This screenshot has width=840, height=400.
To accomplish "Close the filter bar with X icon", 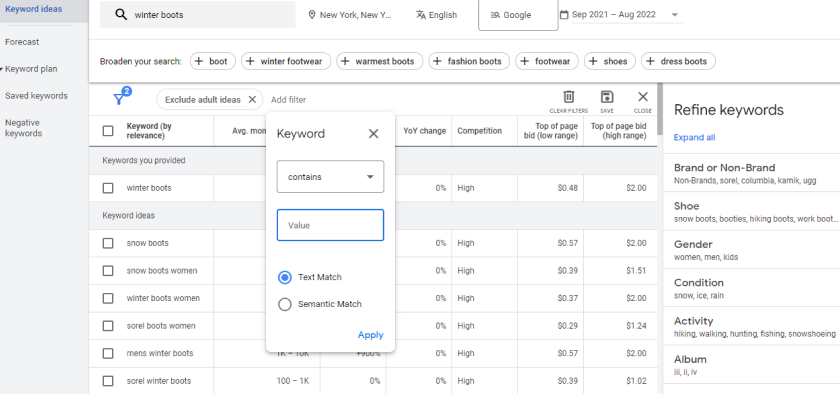I will (643, 97).
